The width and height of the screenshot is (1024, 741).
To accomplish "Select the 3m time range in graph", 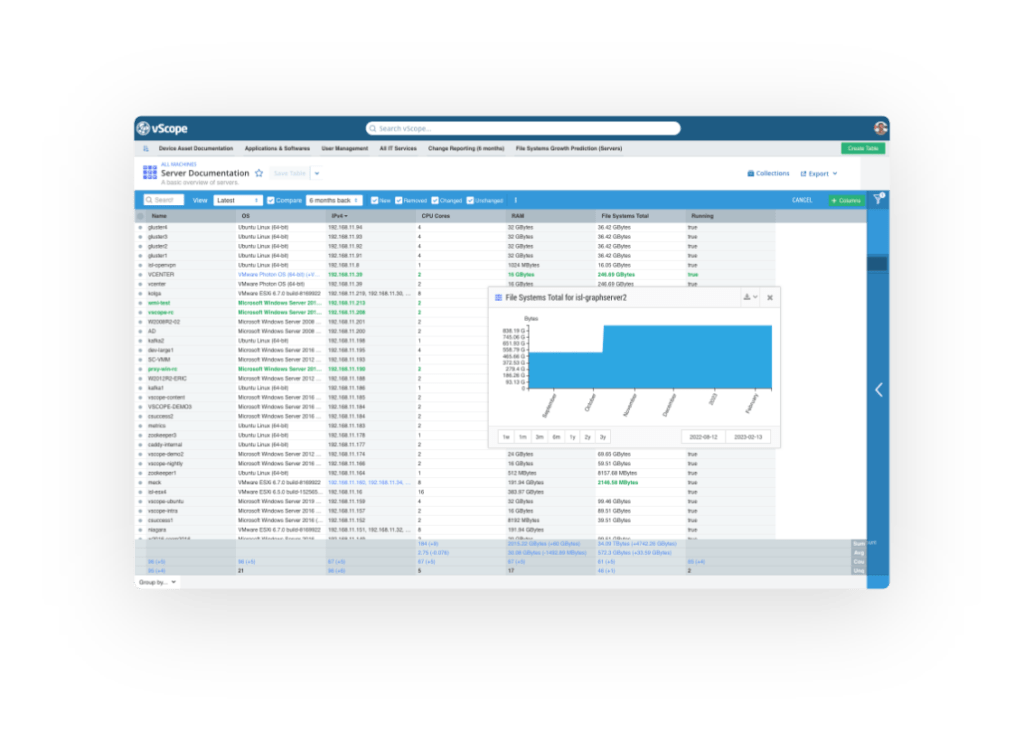I will coord(539,437).
